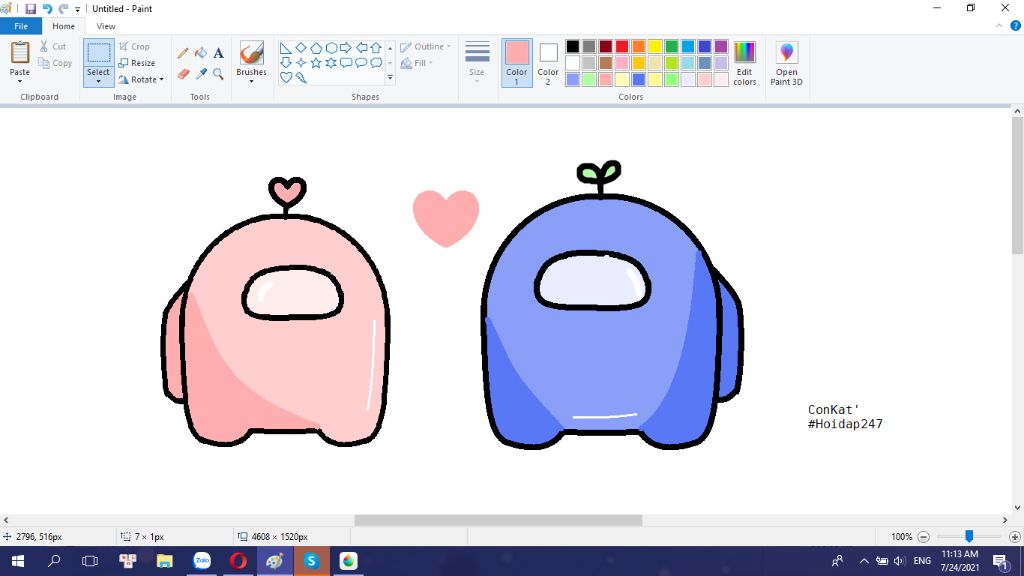Select the Magnifier tool
This screenshot has height=576, width=1024.
tap(218, 74)
